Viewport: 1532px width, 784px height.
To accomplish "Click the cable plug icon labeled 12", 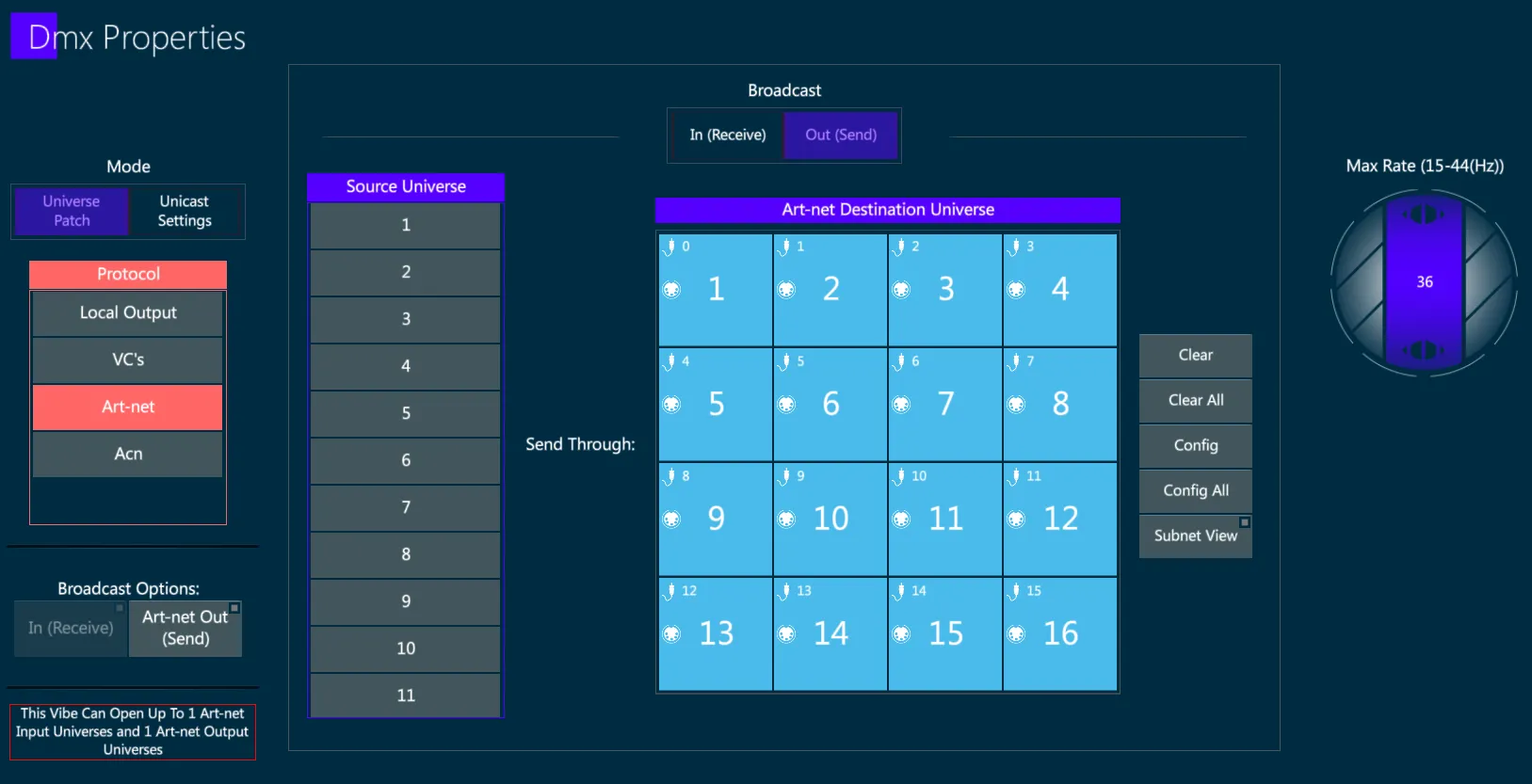I will pyautogui.click(x=669, y=592).
